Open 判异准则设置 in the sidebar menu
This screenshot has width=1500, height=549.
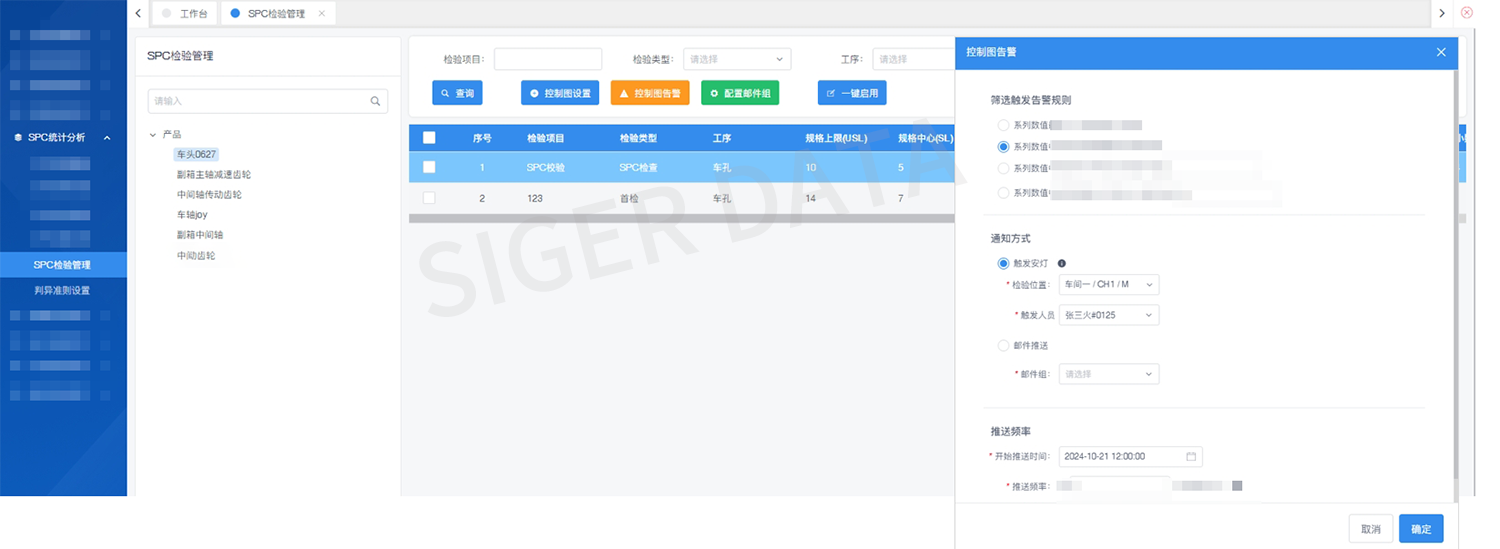click(x=62, y=291)
